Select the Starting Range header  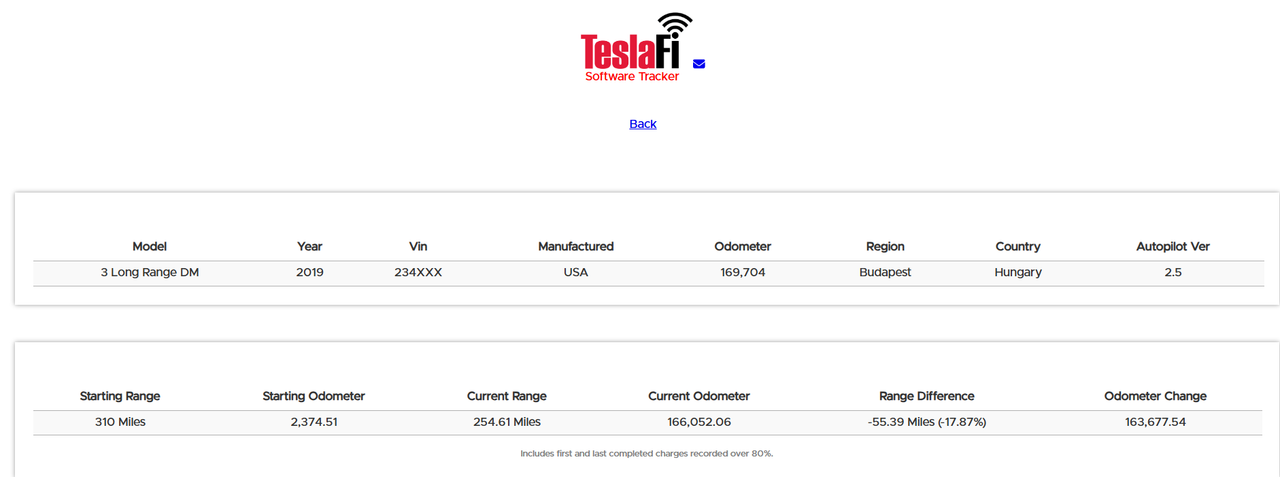coord(120,397)
